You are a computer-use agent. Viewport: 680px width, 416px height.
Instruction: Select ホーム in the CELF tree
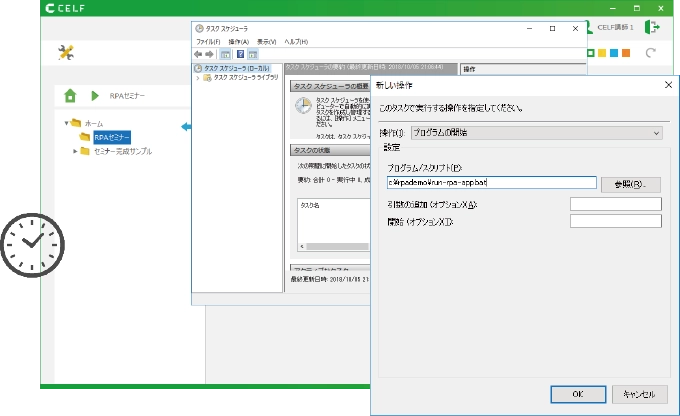tap(94, 124)
